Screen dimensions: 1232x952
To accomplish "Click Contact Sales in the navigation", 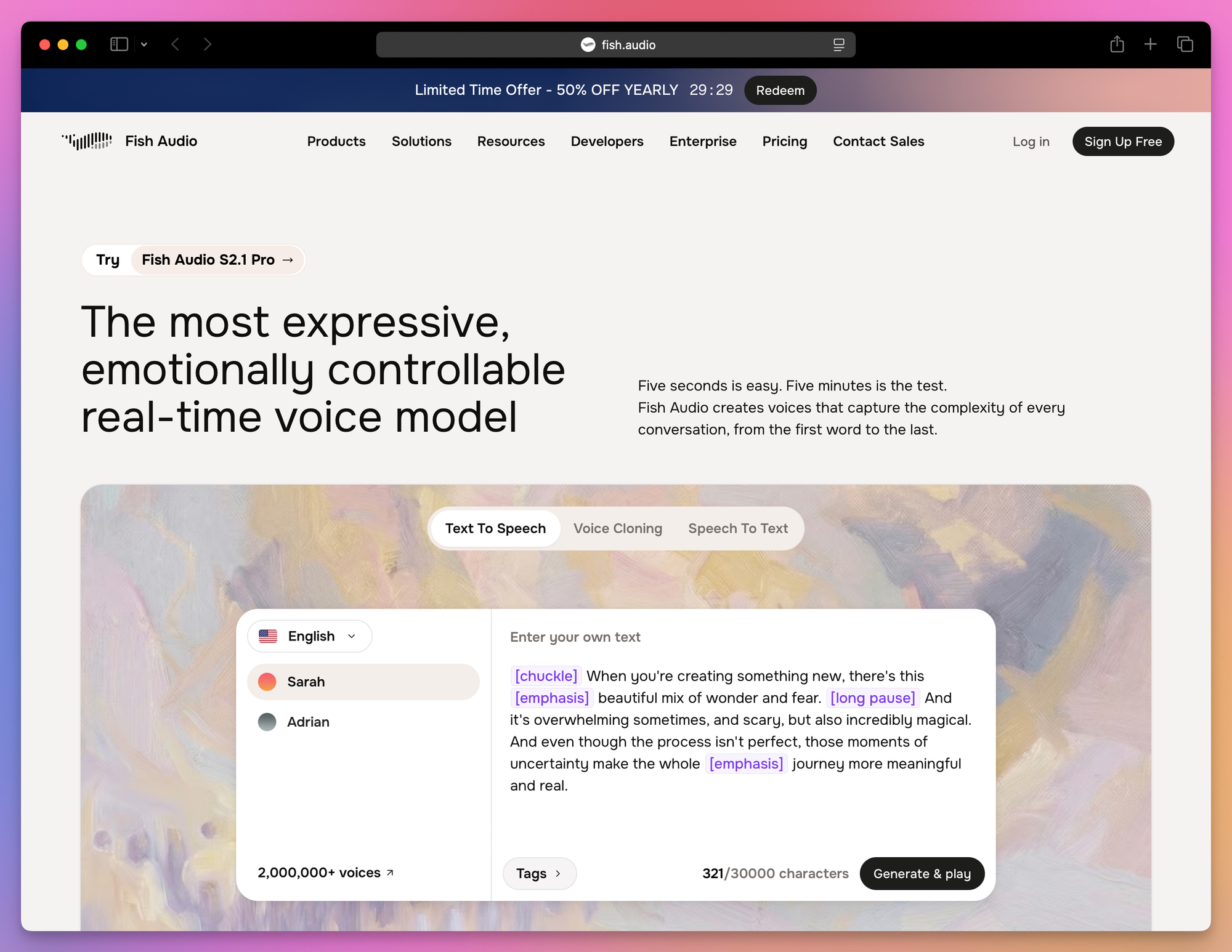I will (x=878, y=141).
